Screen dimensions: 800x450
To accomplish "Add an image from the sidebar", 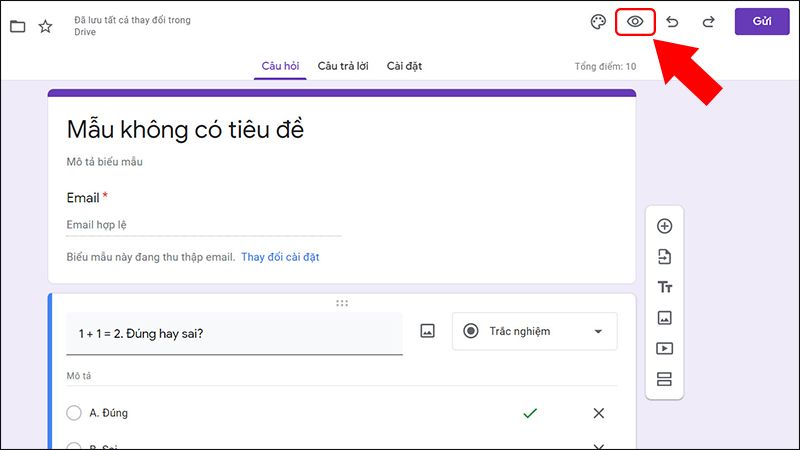I will point(664,318).
